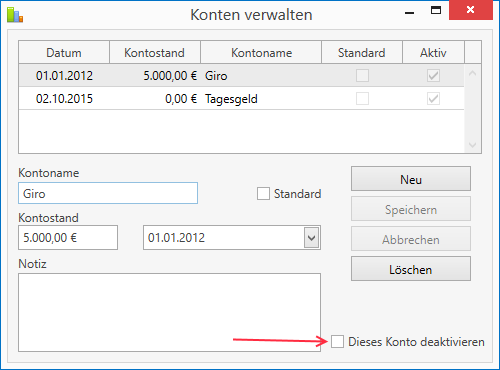Create a new account with Neu
The width and height of the screenshot is (500, 370).
click(411, 179)
